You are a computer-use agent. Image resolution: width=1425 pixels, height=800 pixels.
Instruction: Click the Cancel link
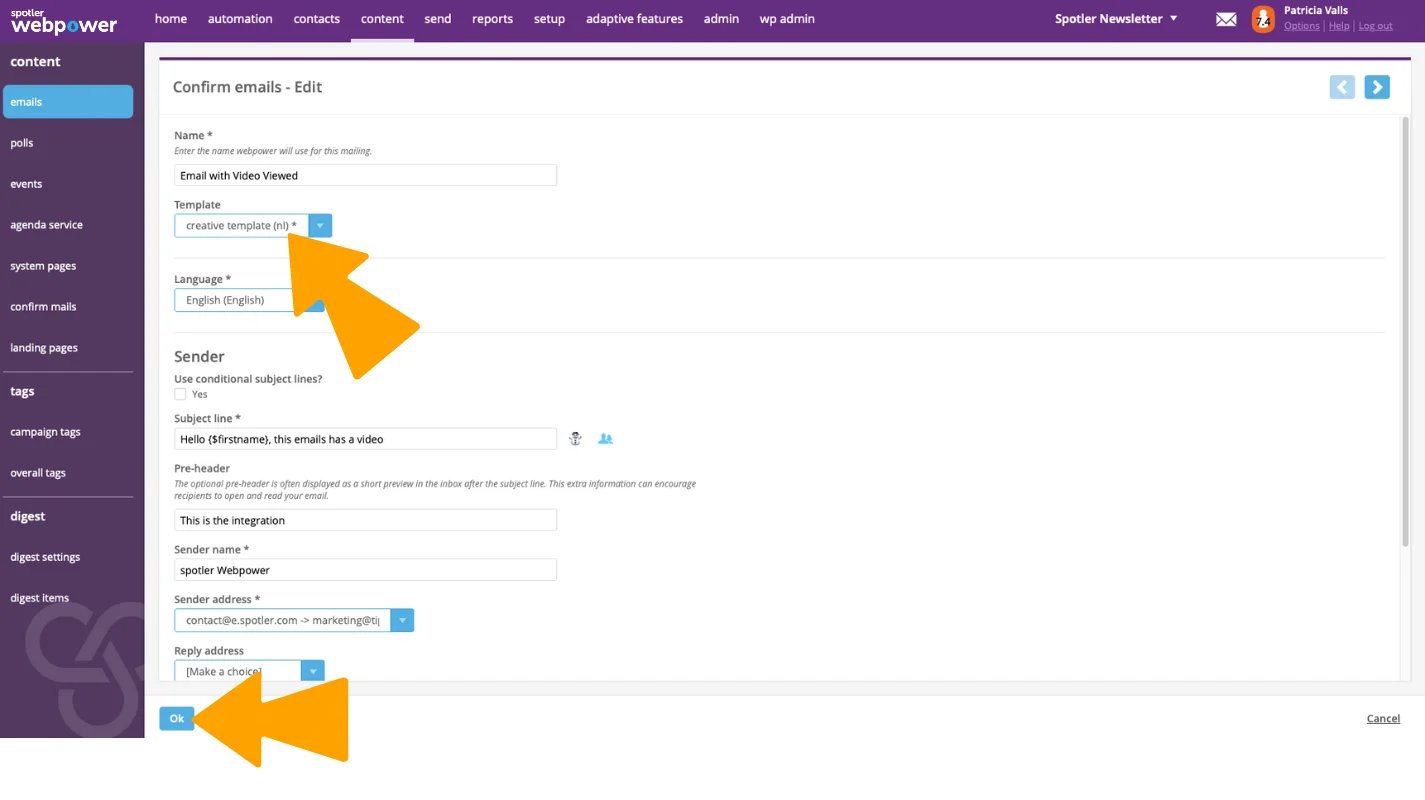(1383, 718)
